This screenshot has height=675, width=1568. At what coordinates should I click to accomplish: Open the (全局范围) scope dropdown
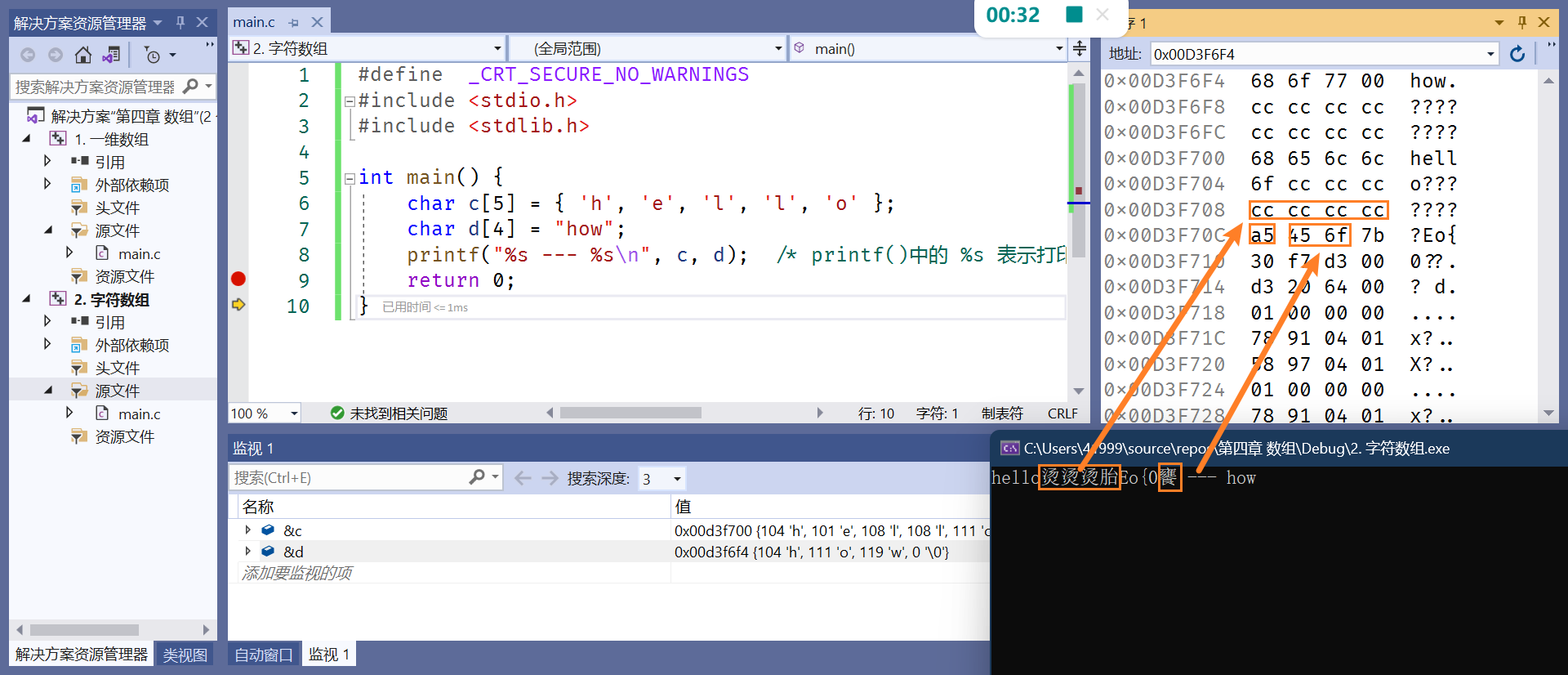778,48
